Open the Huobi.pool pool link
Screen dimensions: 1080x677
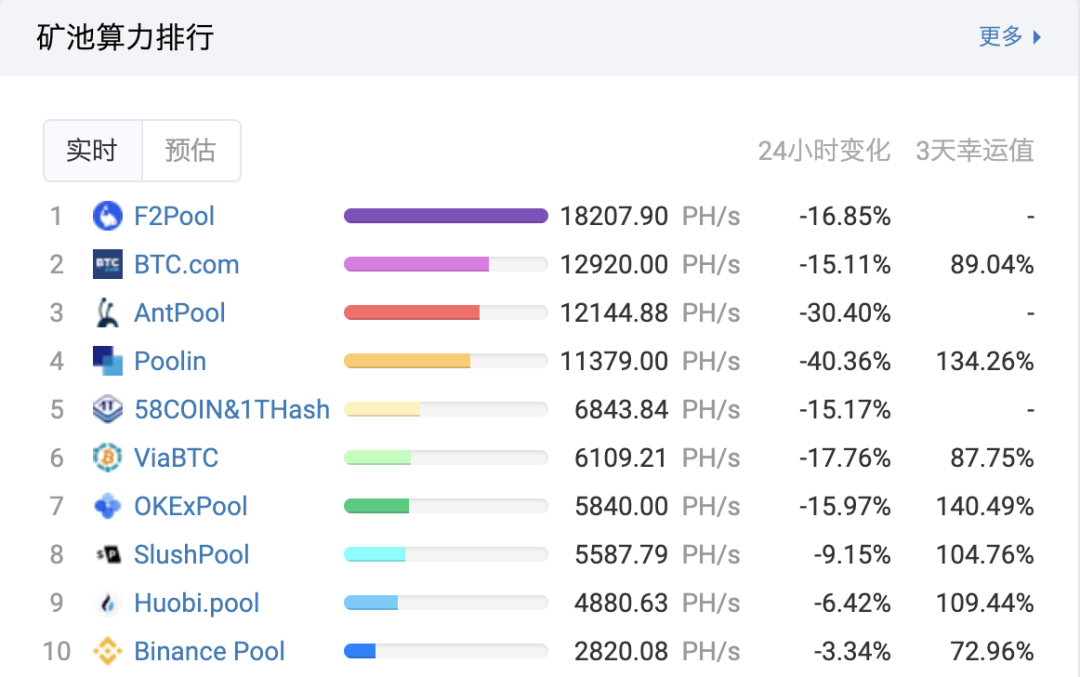(x=197, y=603)
